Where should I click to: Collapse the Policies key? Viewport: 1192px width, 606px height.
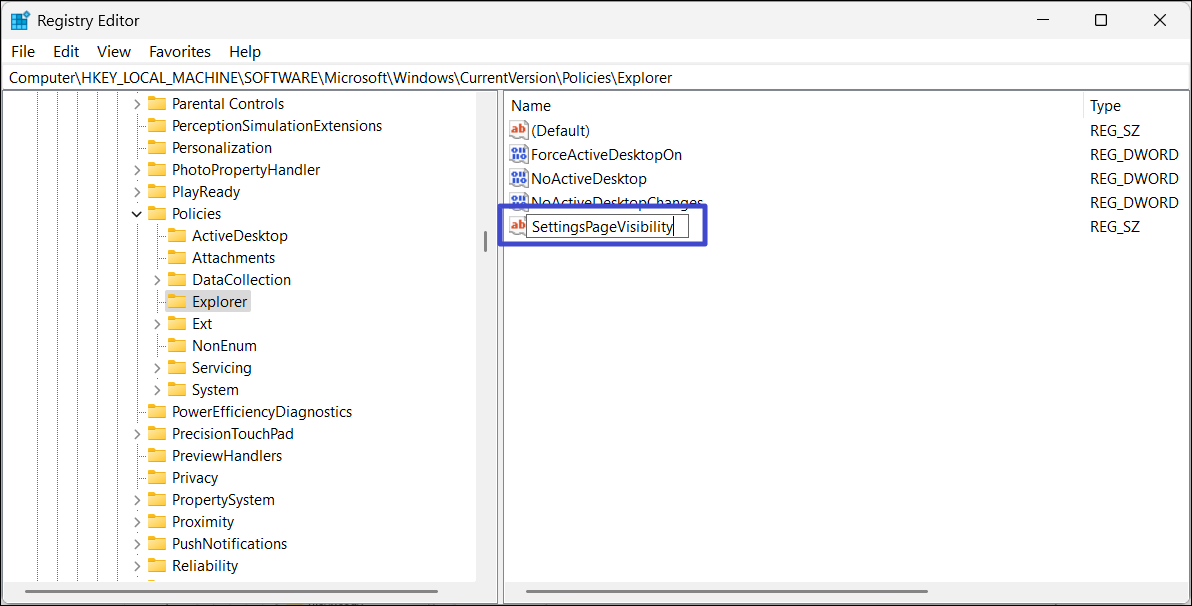point(137,214)
